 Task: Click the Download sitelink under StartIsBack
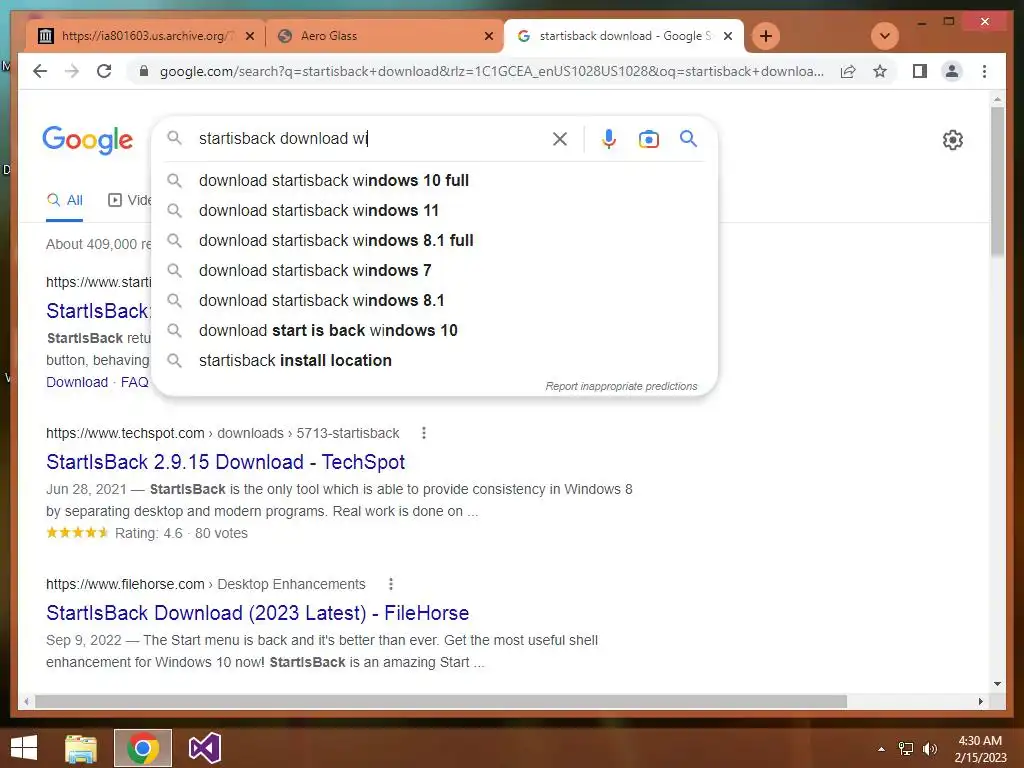[x=76, y=382]
